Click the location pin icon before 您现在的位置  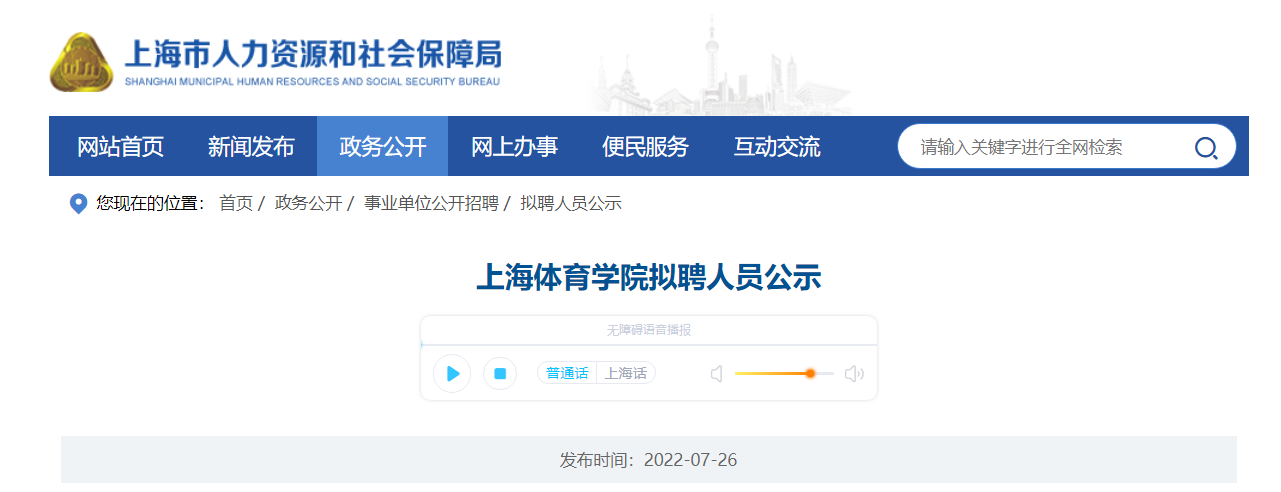[78, 204]
